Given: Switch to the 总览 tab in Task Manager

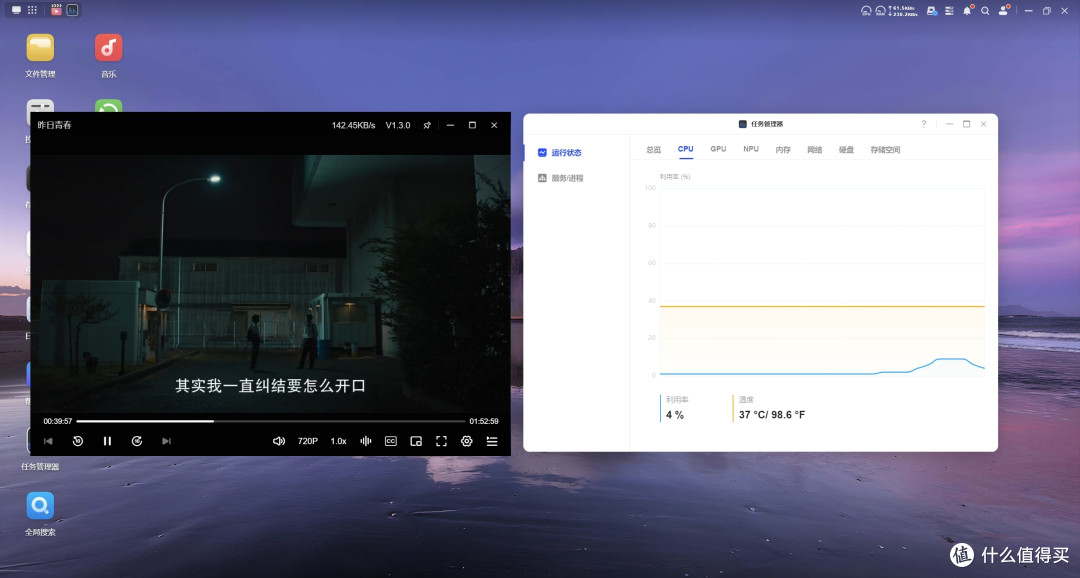Looking at the screenshot, I should pos(654,149).
